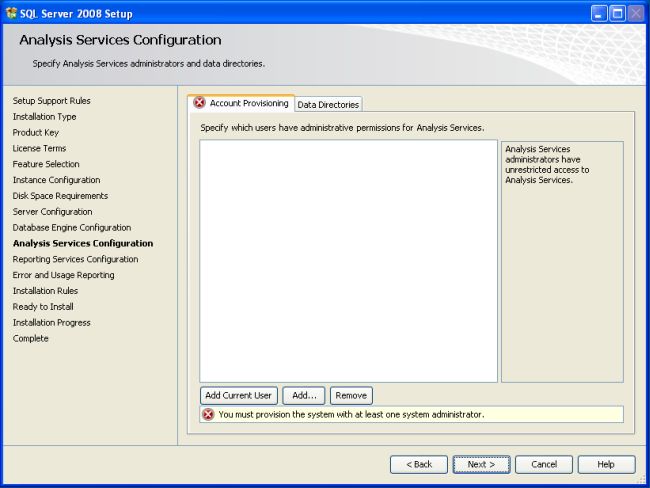
Task: Select Server Configuration step
Action: [53, 211]
